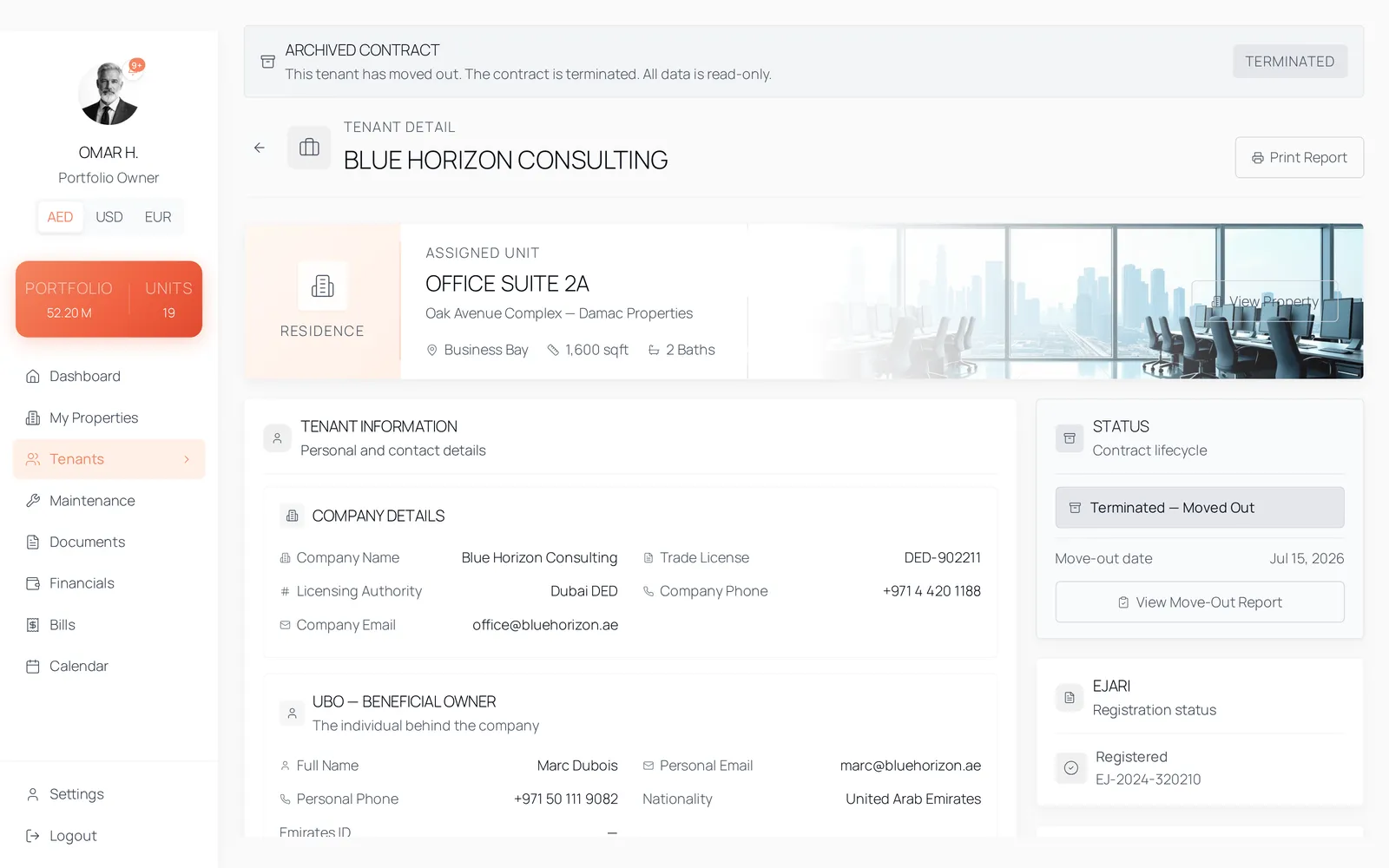Click the back arrow icon
This screenshot has width=1389, height=868.
coord(260,148)
